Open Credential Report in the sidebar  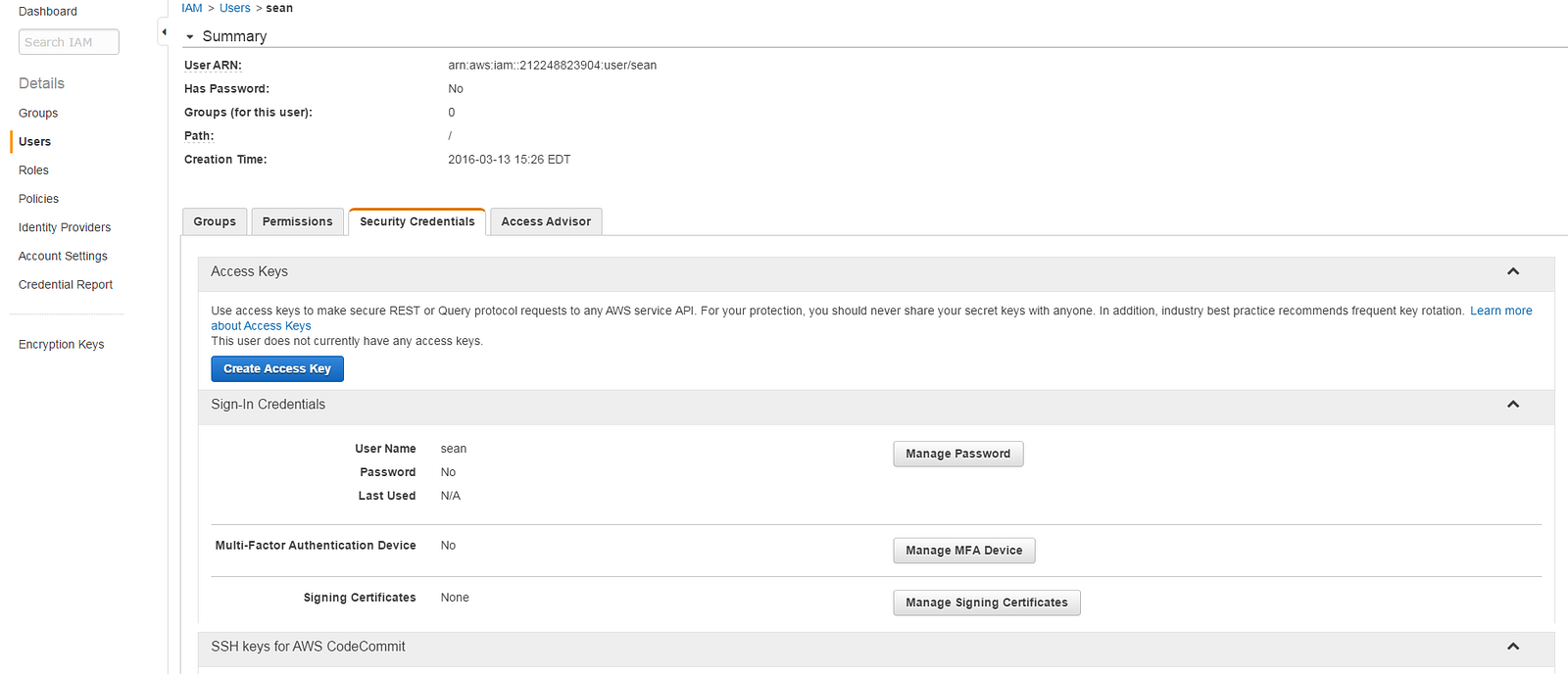pos(66,285)
